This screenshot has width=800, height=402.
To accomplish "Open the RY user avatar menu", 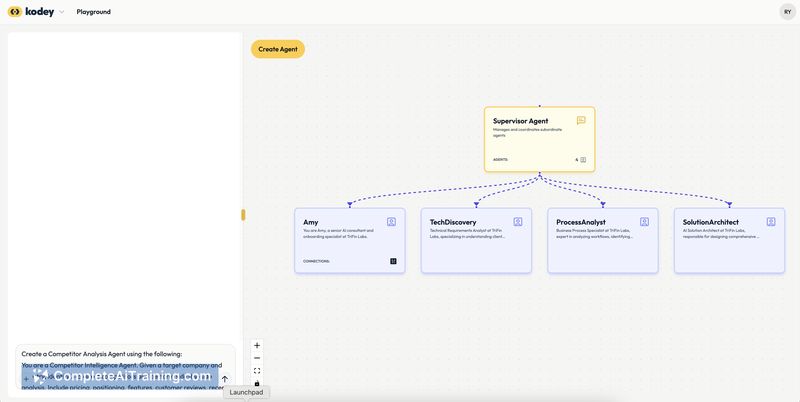I will click(x=787, y=12).
